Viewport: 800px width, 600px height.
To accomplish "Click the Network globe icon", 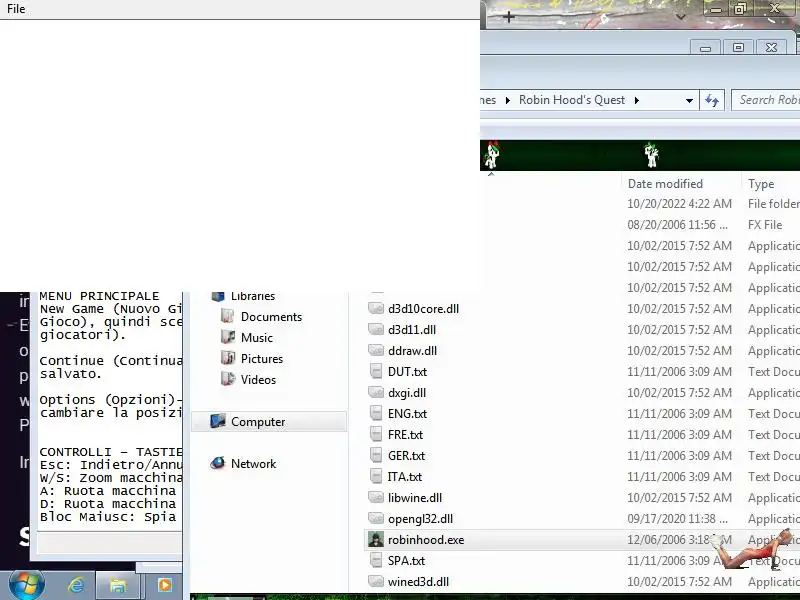I will (x=217, y=463).
